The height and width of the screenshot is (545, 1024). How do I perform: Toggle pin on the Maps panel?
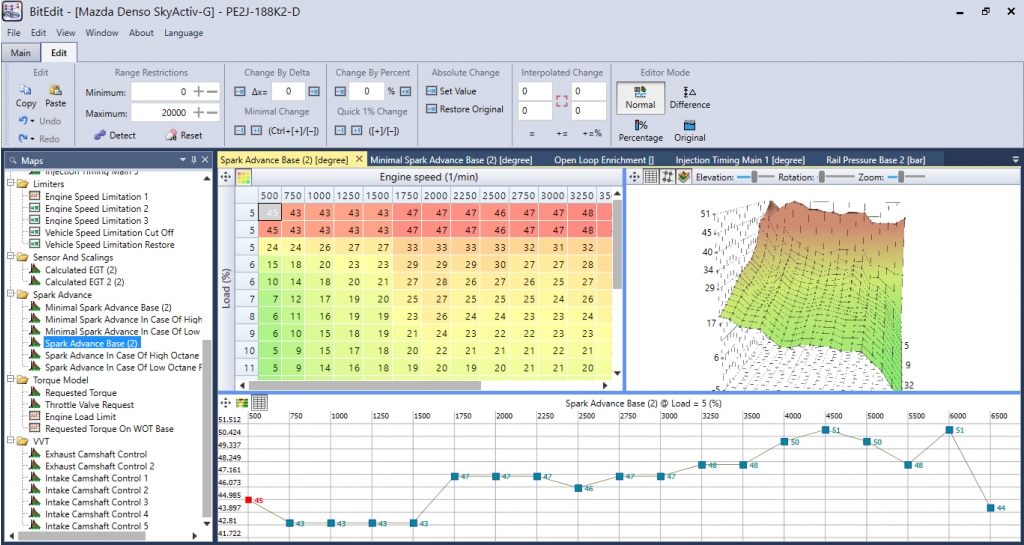(x=194, y=160)
